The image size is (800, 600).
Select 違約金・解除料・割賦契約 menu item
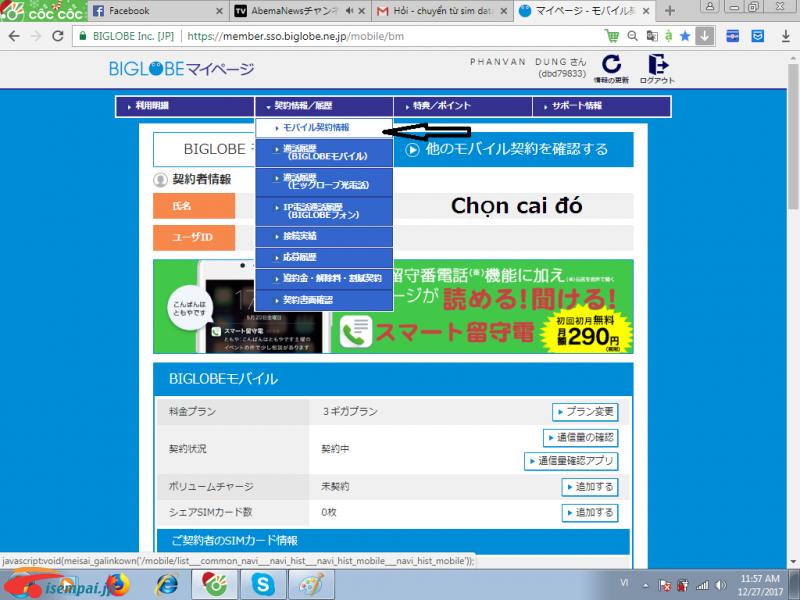[x=324, y=279]
